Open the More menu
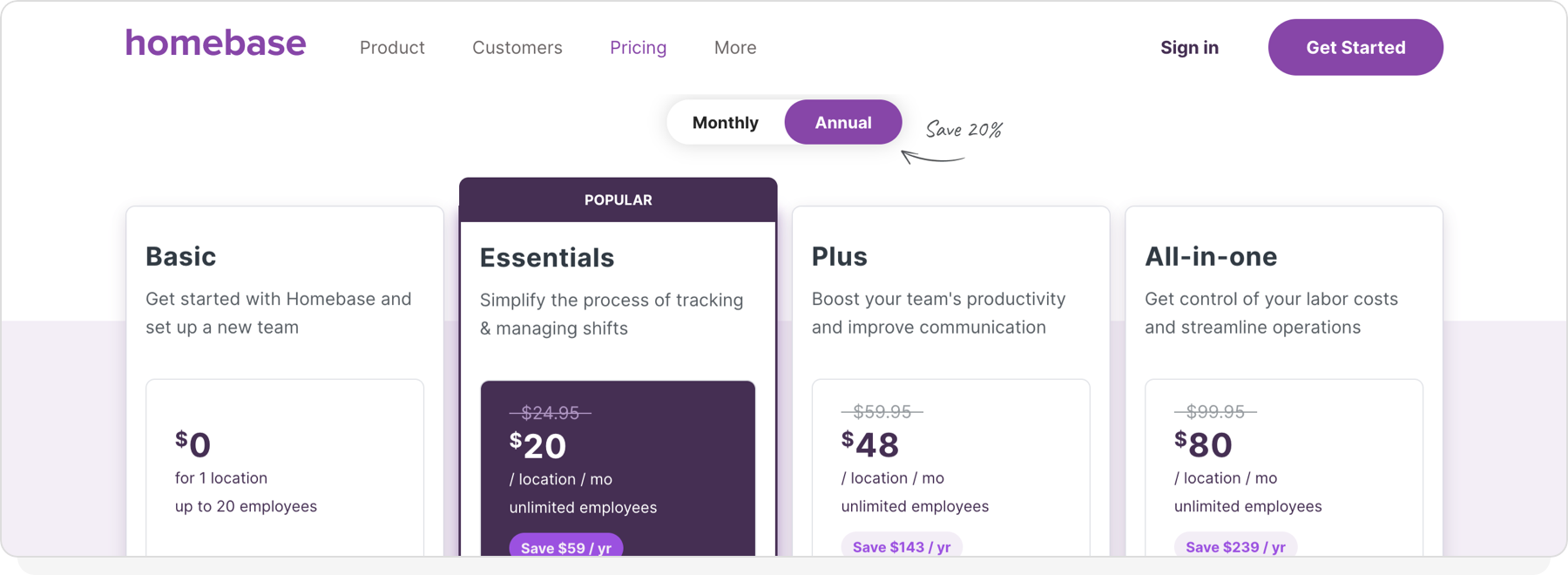 tap(734, 48)
